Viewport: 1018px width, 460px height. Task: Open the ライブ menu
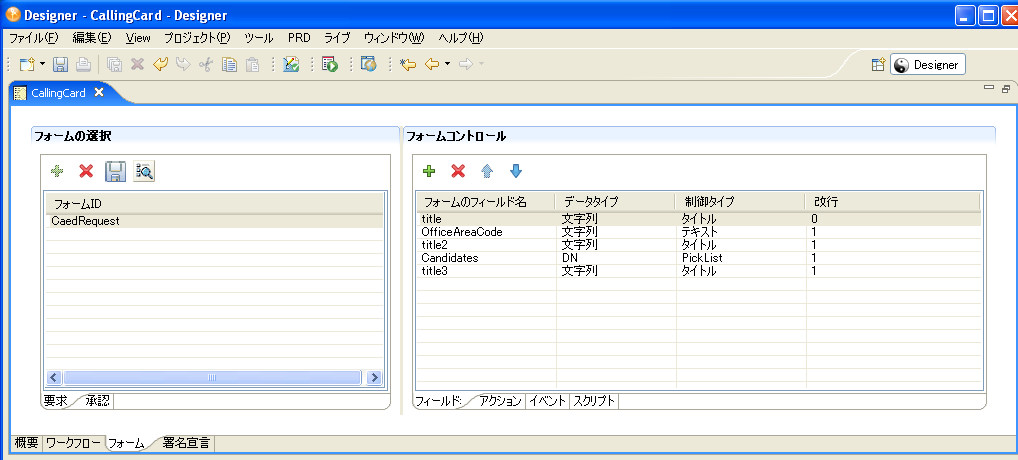click(337, 38)
